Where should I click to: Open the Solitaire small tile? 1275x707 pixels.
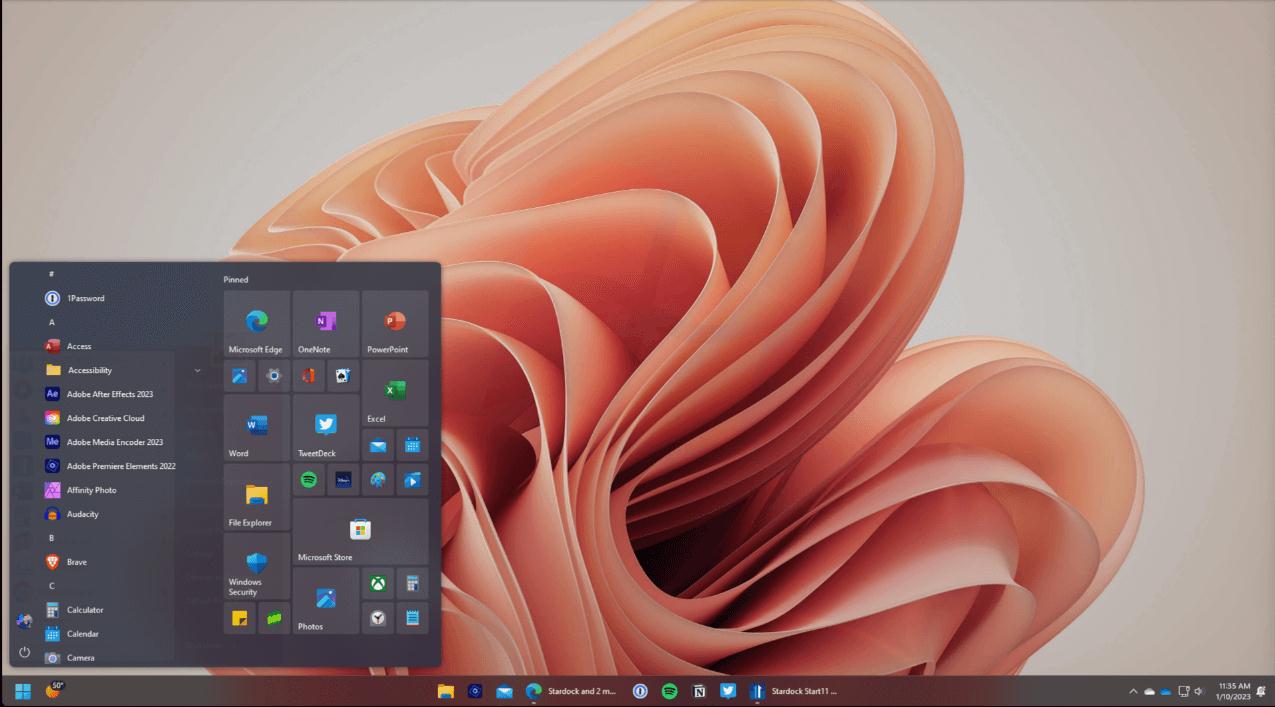point(343,376)
